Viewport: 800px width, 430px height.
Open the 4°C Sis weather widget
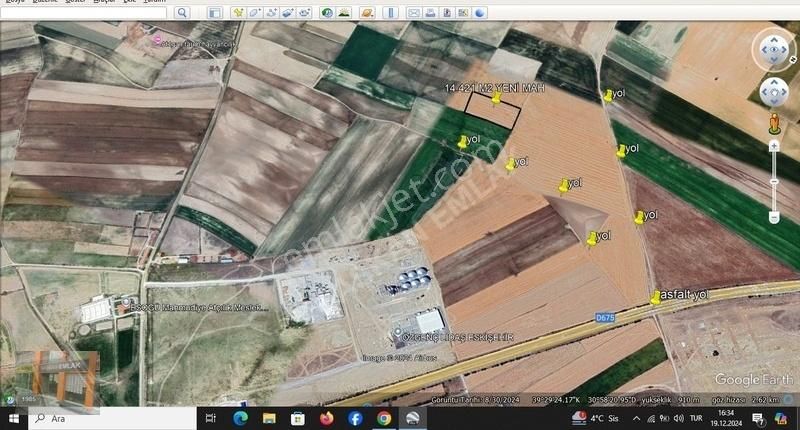(595, 418)
